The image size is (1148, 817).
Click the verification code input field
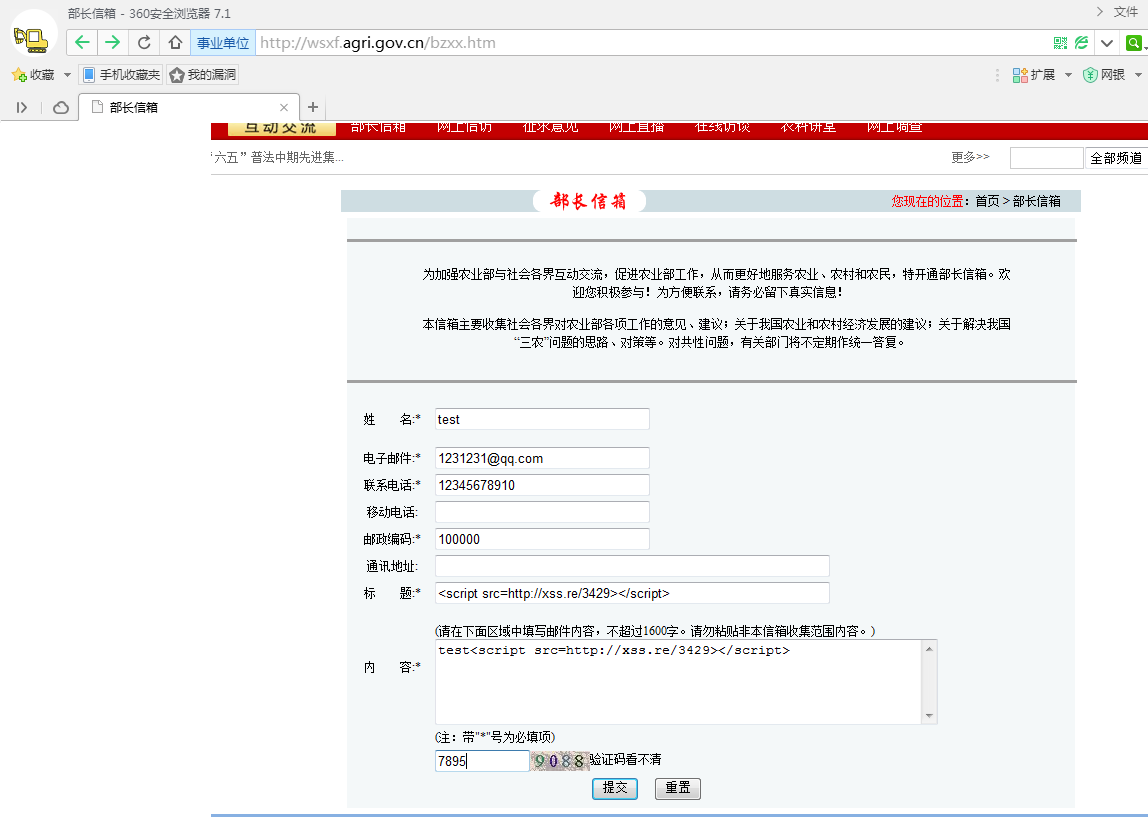click(x=482, y=761)
